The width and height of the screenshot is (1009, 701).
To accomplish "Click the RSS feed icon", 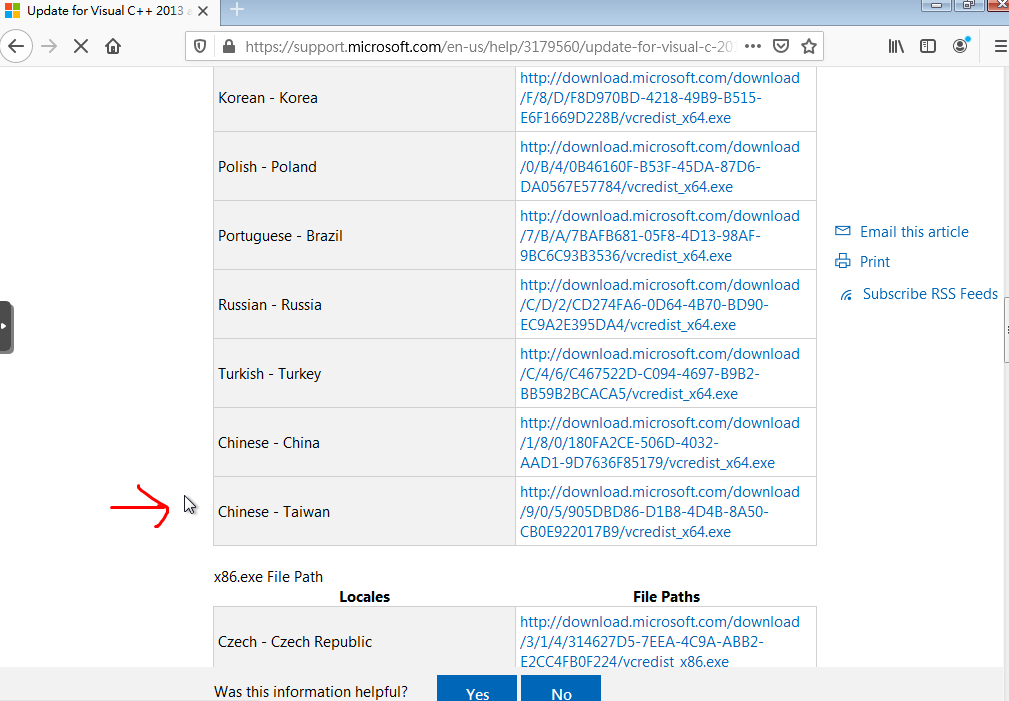I will point(846,295).
